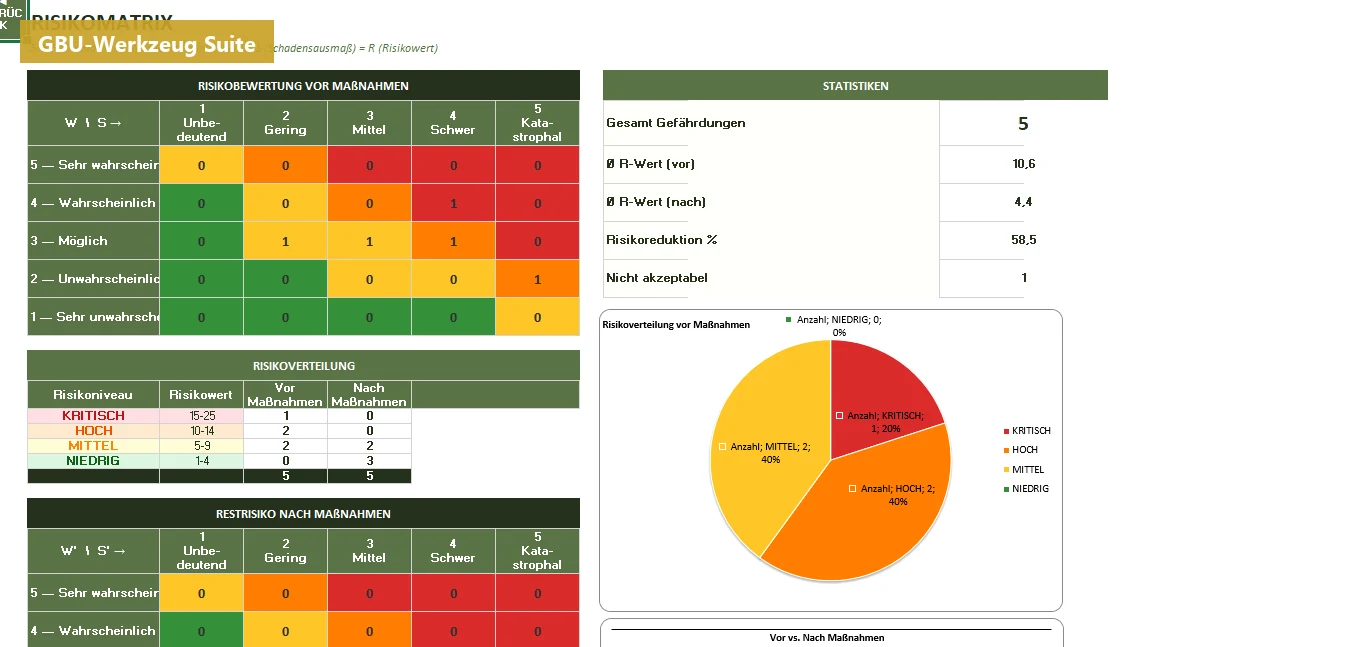The height and width of the screenshot is (647, 1353).
Task: Select the HOCH cell in the Risikoniveau column
Action: [x=93, y=431]
